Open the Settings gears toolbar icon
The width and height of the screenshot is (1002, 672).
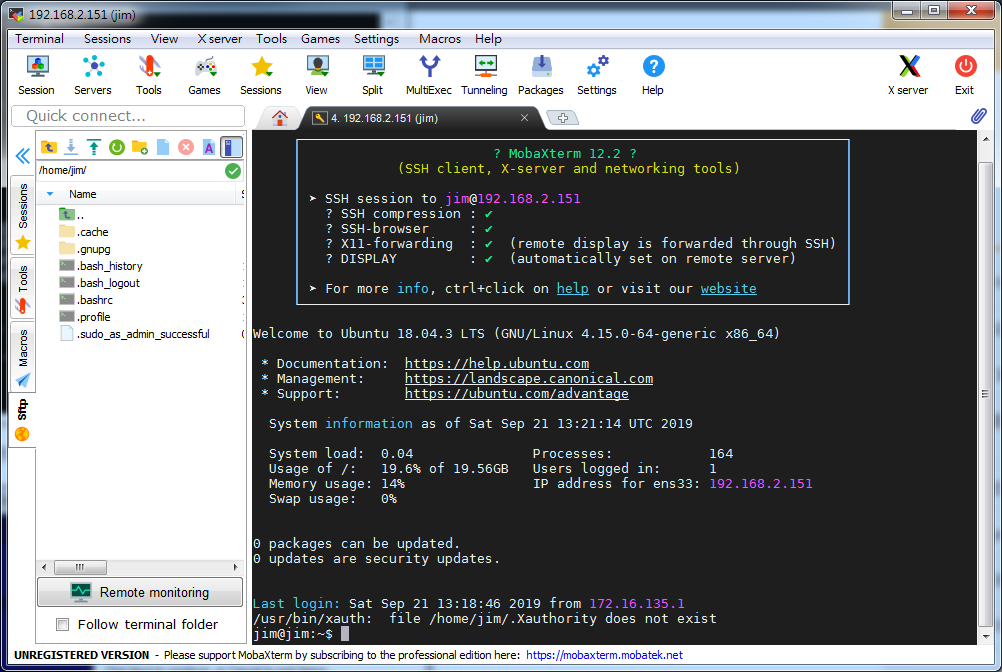[x=597, y=75]
